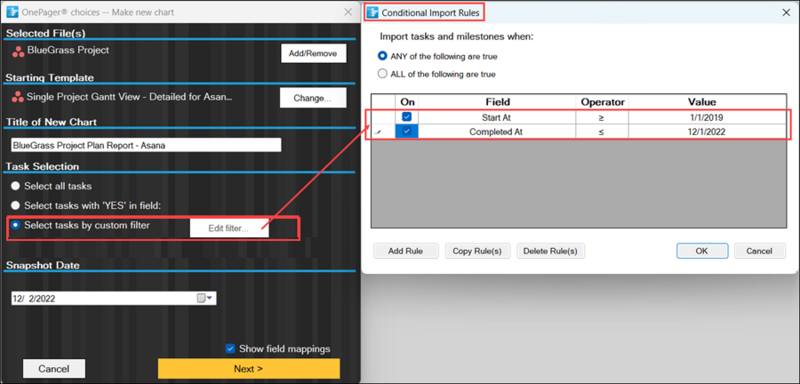
Task: Click the Conditional Import Rules window icon
Action: [373, 13]
